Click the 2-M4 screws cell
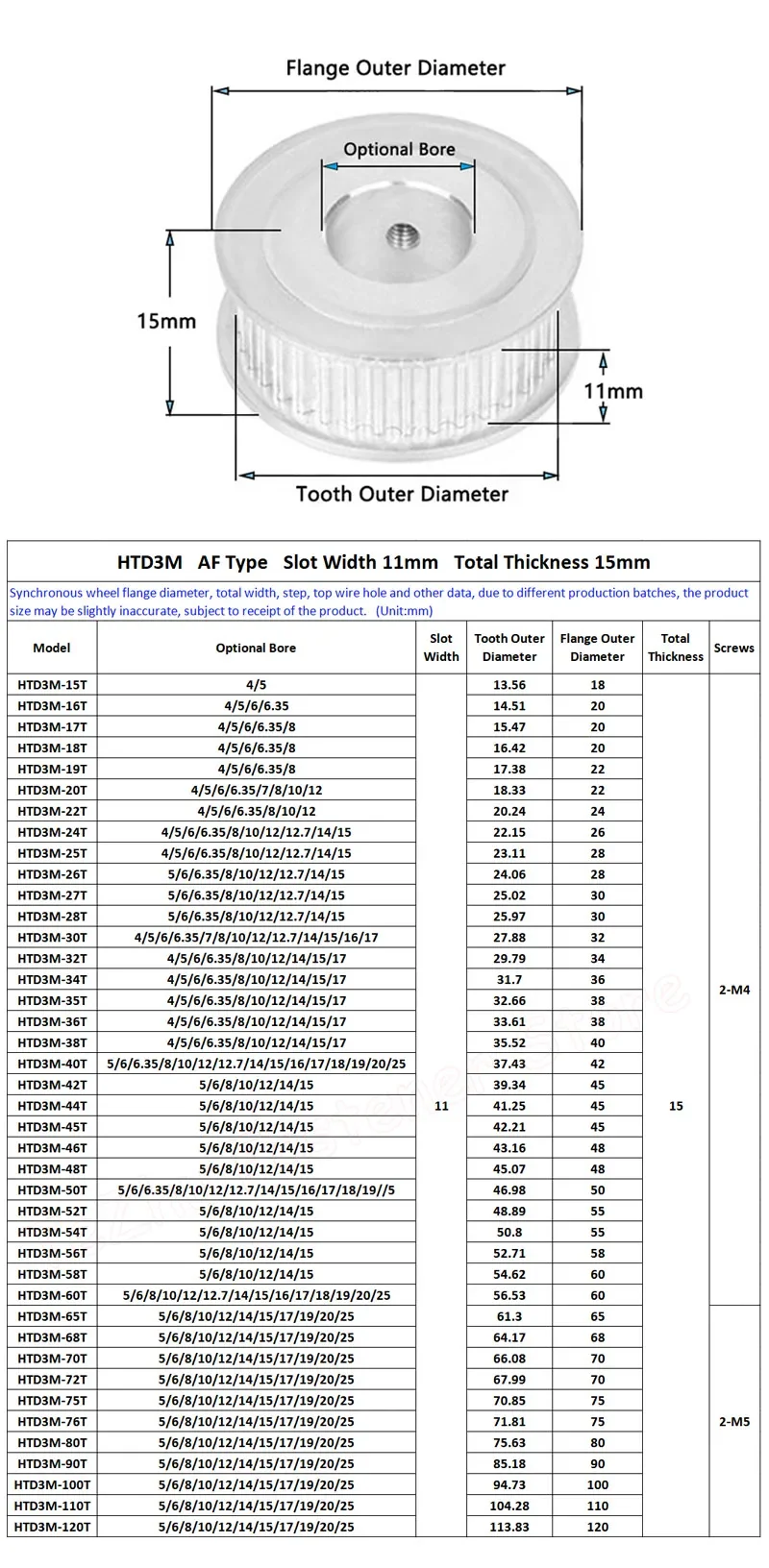The image size is (769, 1568). pos(734,990)
